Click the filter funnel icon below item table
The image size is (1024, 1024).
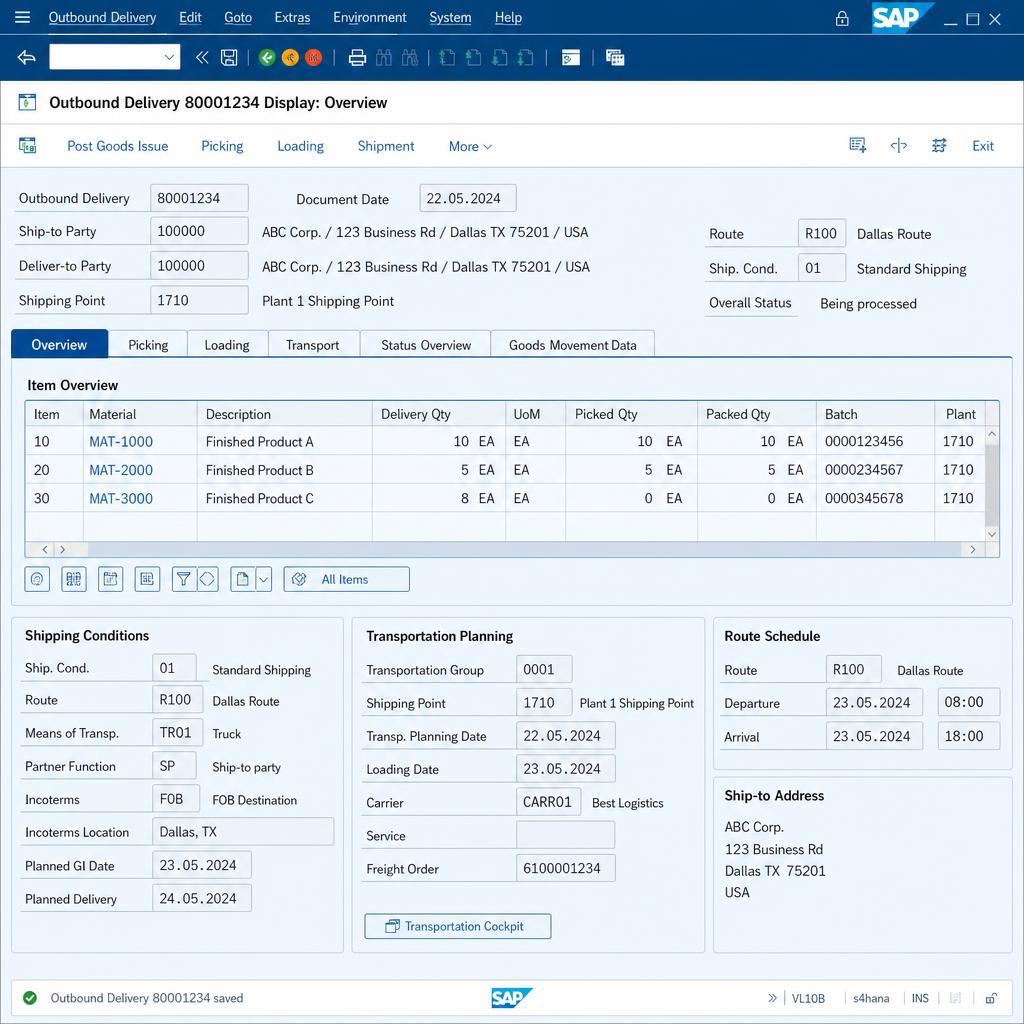point(184,579)
